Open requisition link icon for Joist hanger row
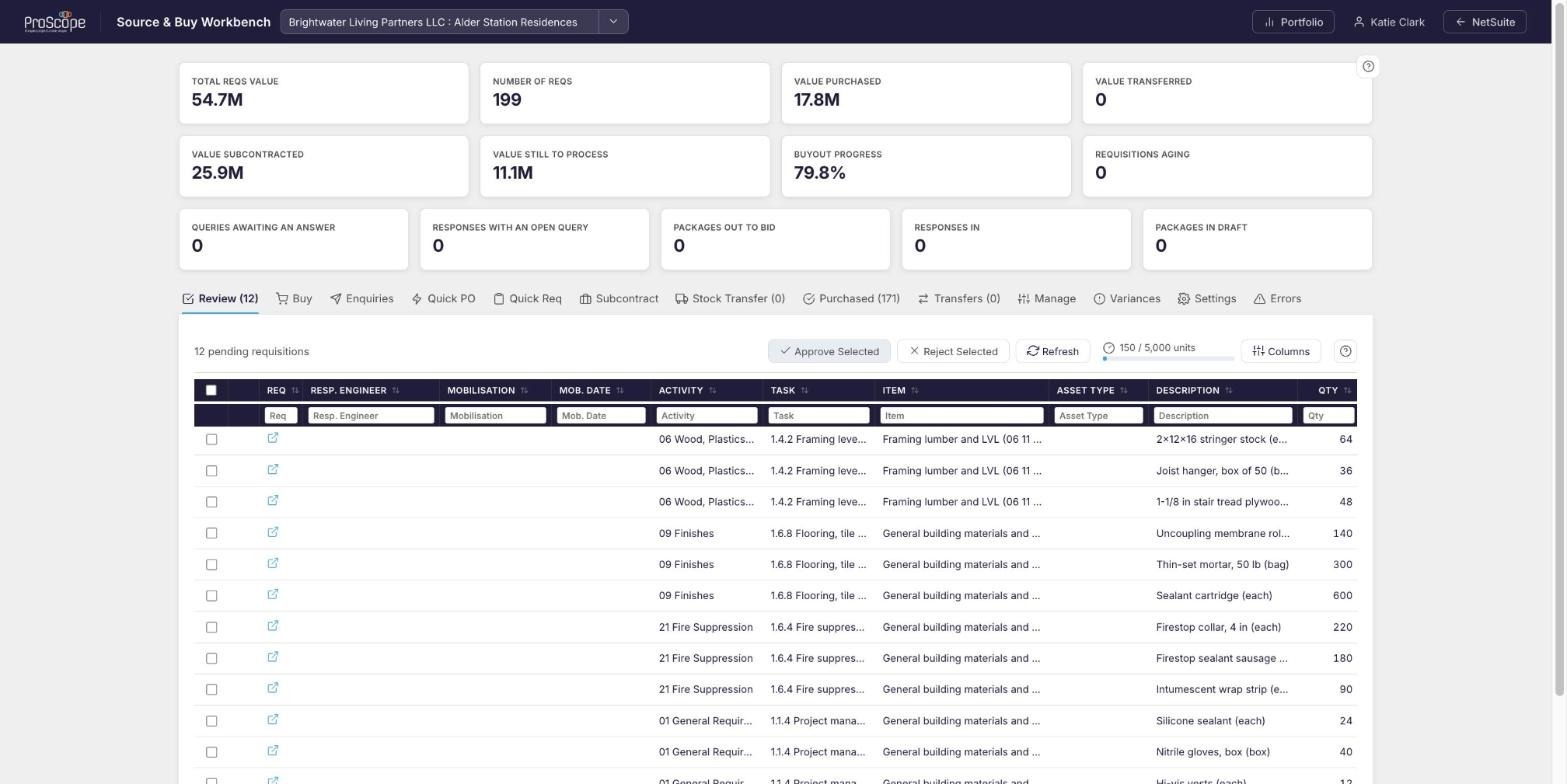 [273, 469]
